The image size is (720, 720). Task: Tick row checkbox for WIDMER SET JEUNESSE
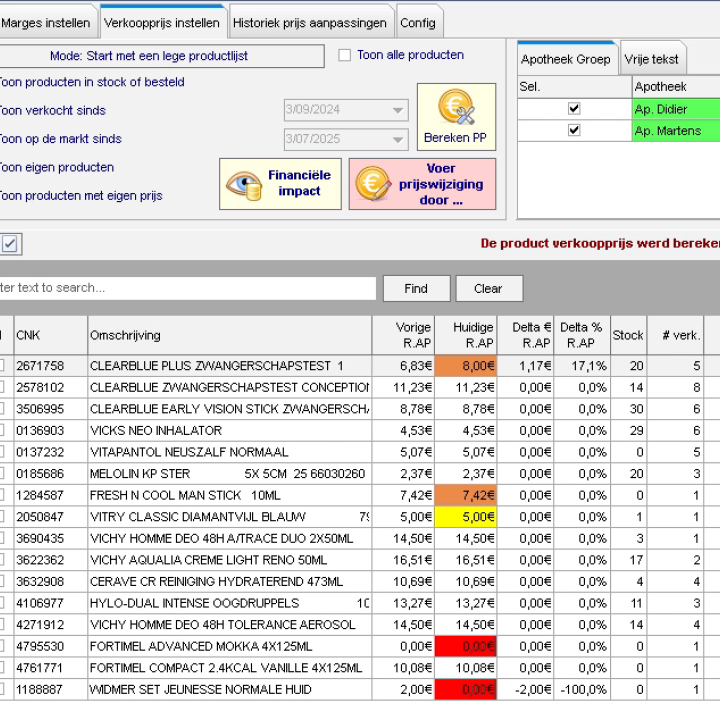coord(2,689)
